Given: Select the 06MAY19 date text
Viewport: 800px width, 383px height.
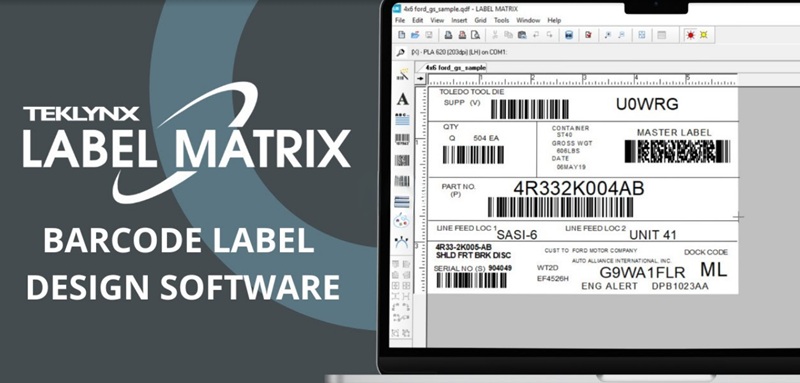Looking at the screenshot, I should pyautogui.click(x=571, y=167).
